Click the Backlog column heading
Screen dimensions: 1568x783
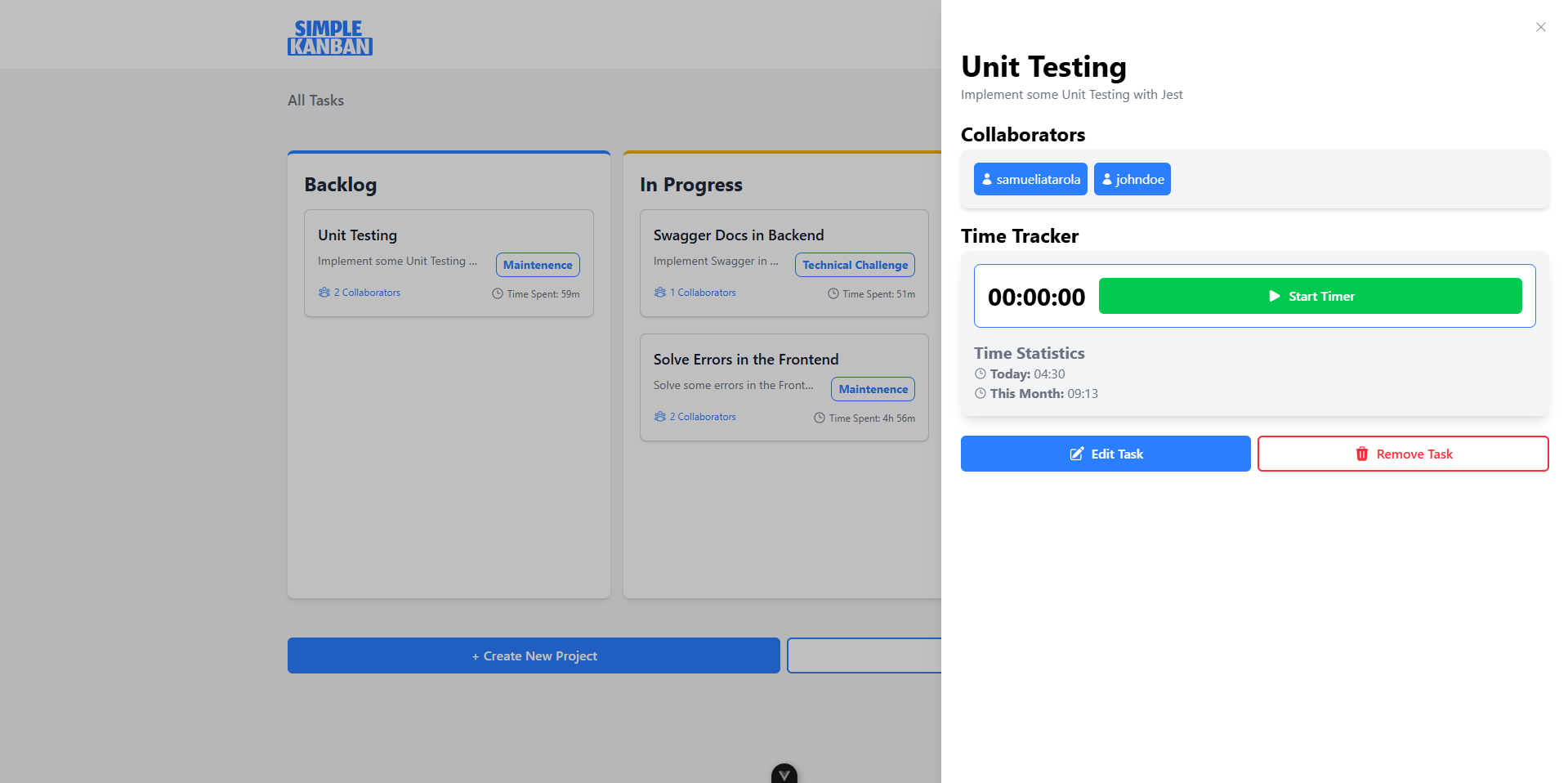[x=341, y=185]
